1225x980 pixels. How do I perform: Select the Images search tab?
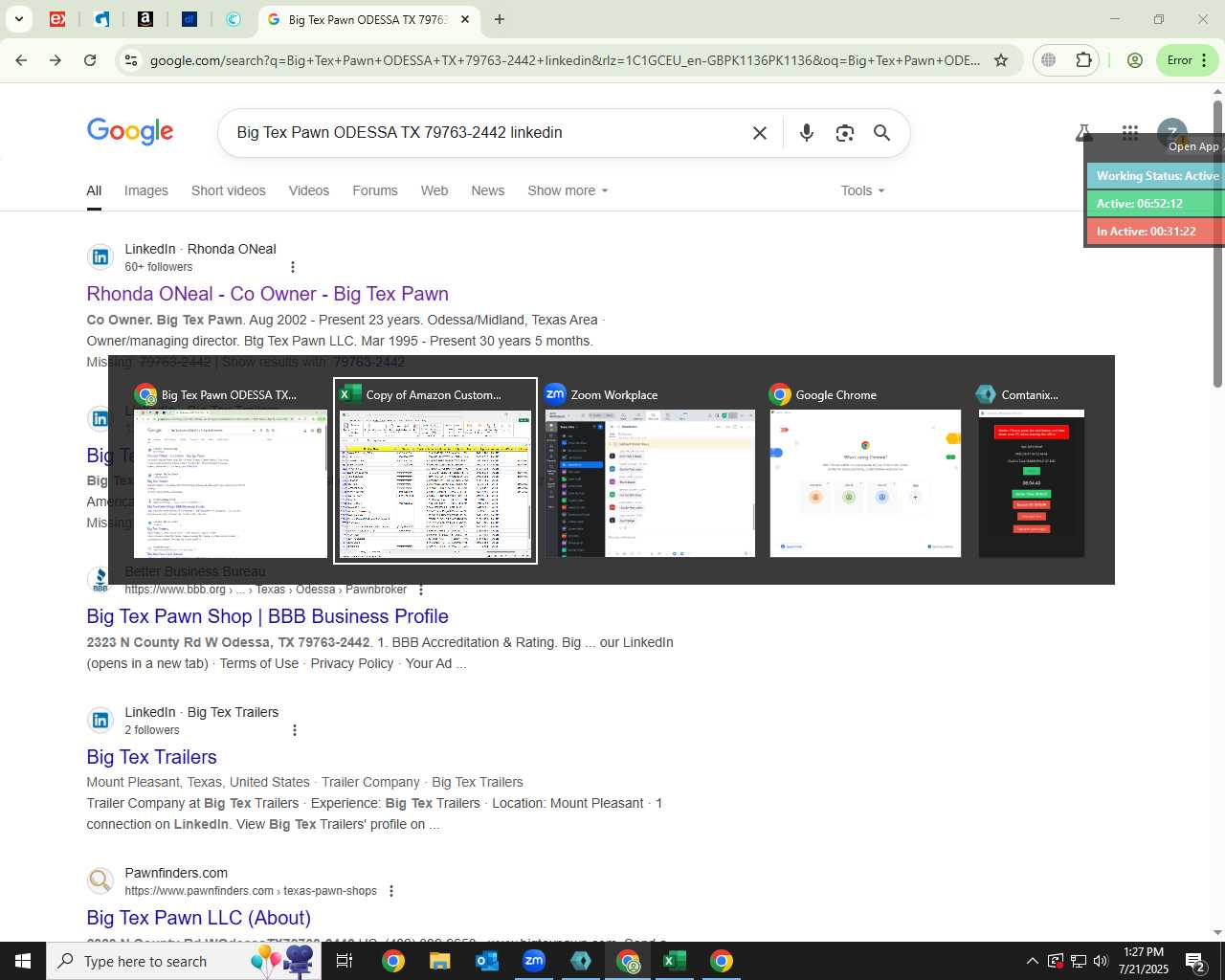146,190
